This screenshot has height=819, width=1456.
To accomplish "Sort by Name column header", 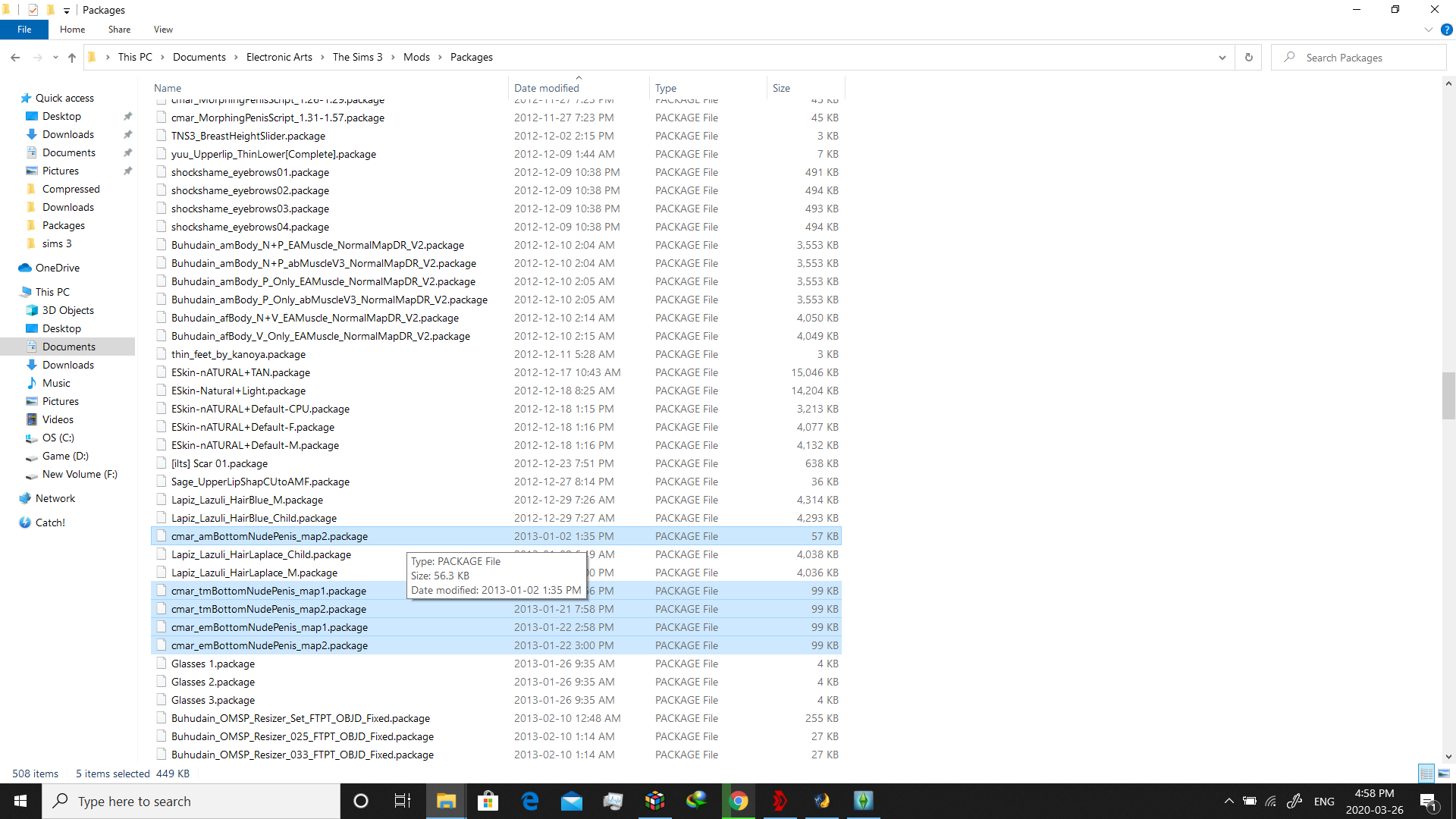I will [x=330, y=88].
